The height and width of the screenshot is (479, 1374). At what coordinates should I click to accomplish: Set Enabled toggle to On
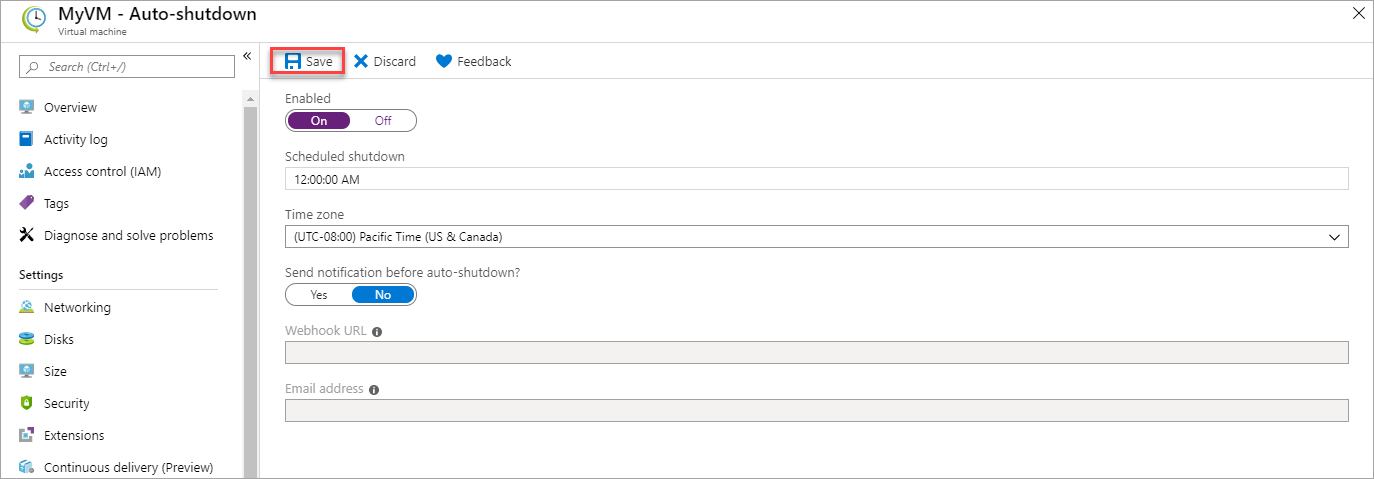click(x=319, y=120)
